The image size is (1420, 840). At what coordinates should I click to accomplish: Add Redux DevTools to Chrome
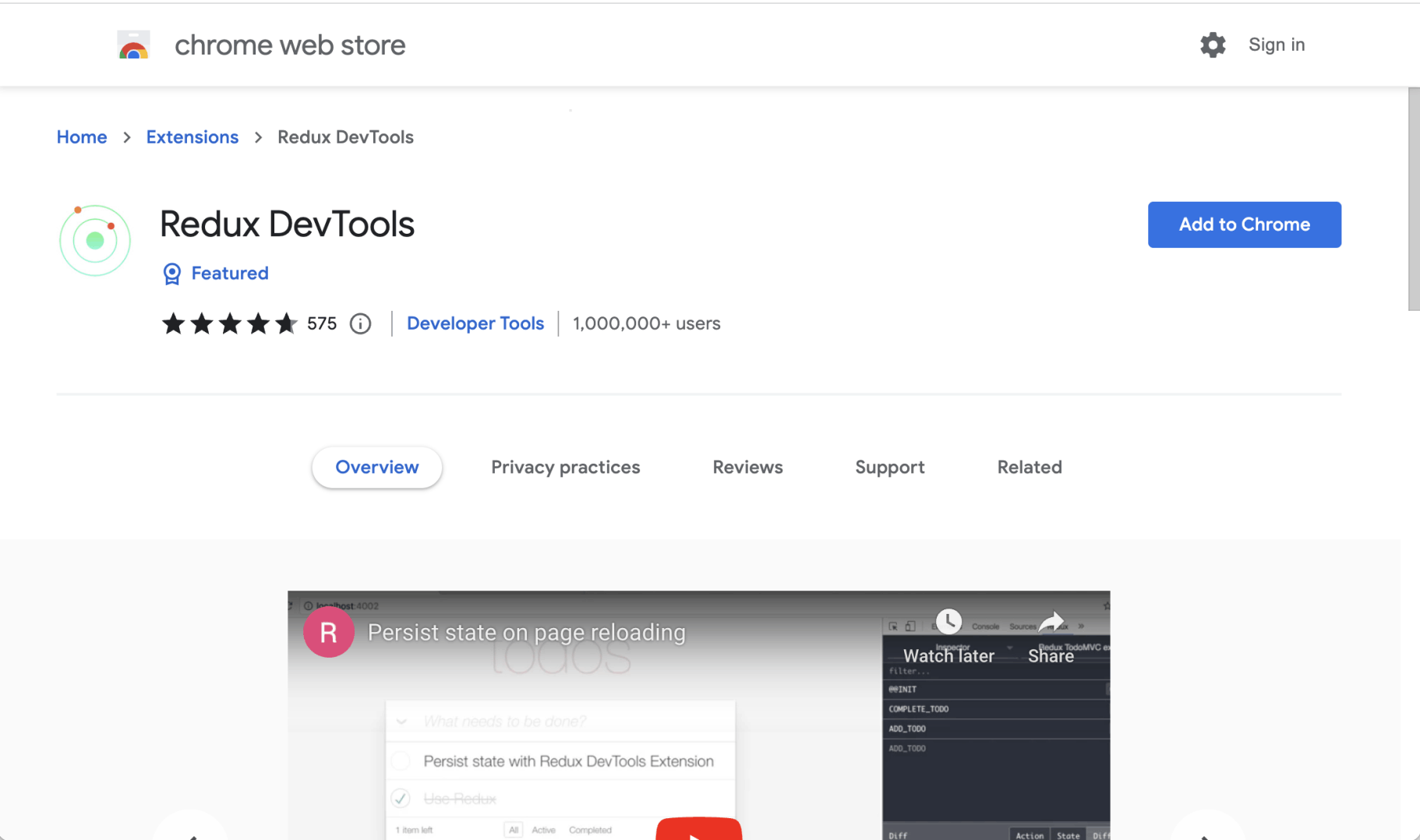click(x=1245, y=224)
